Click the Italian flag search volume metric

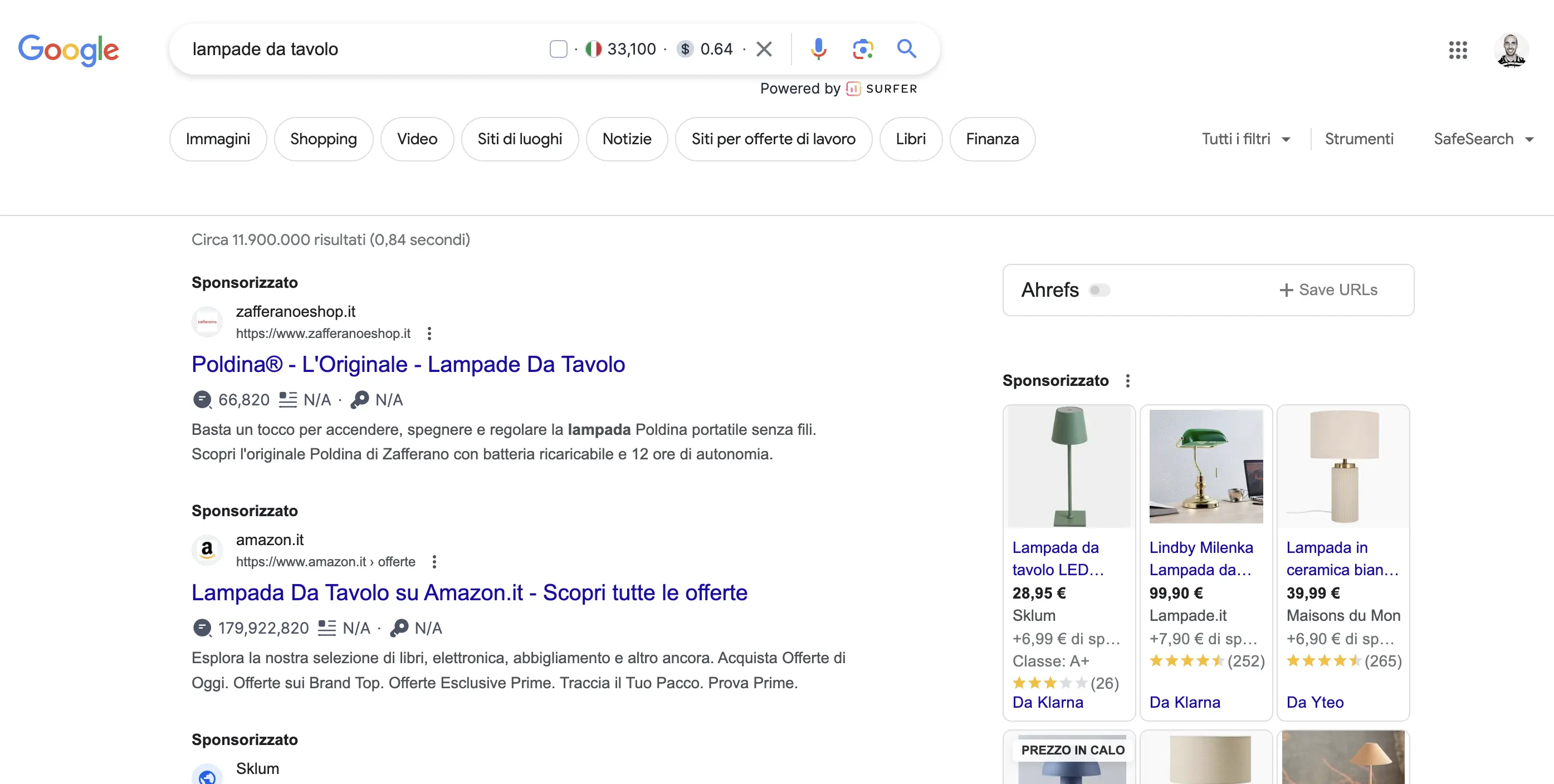point(594,49)
